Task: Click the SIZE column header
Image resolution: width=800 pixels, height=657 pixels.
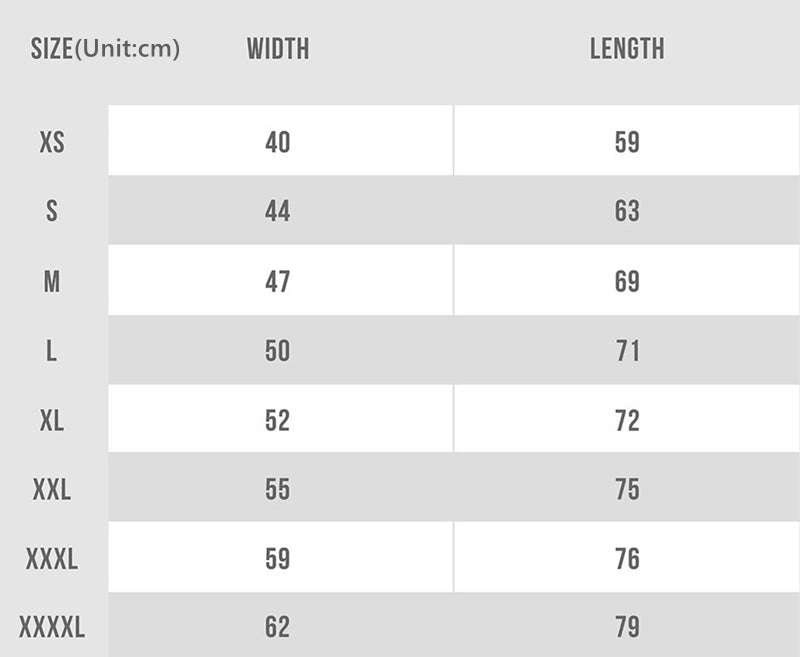Action: [105, 49]
